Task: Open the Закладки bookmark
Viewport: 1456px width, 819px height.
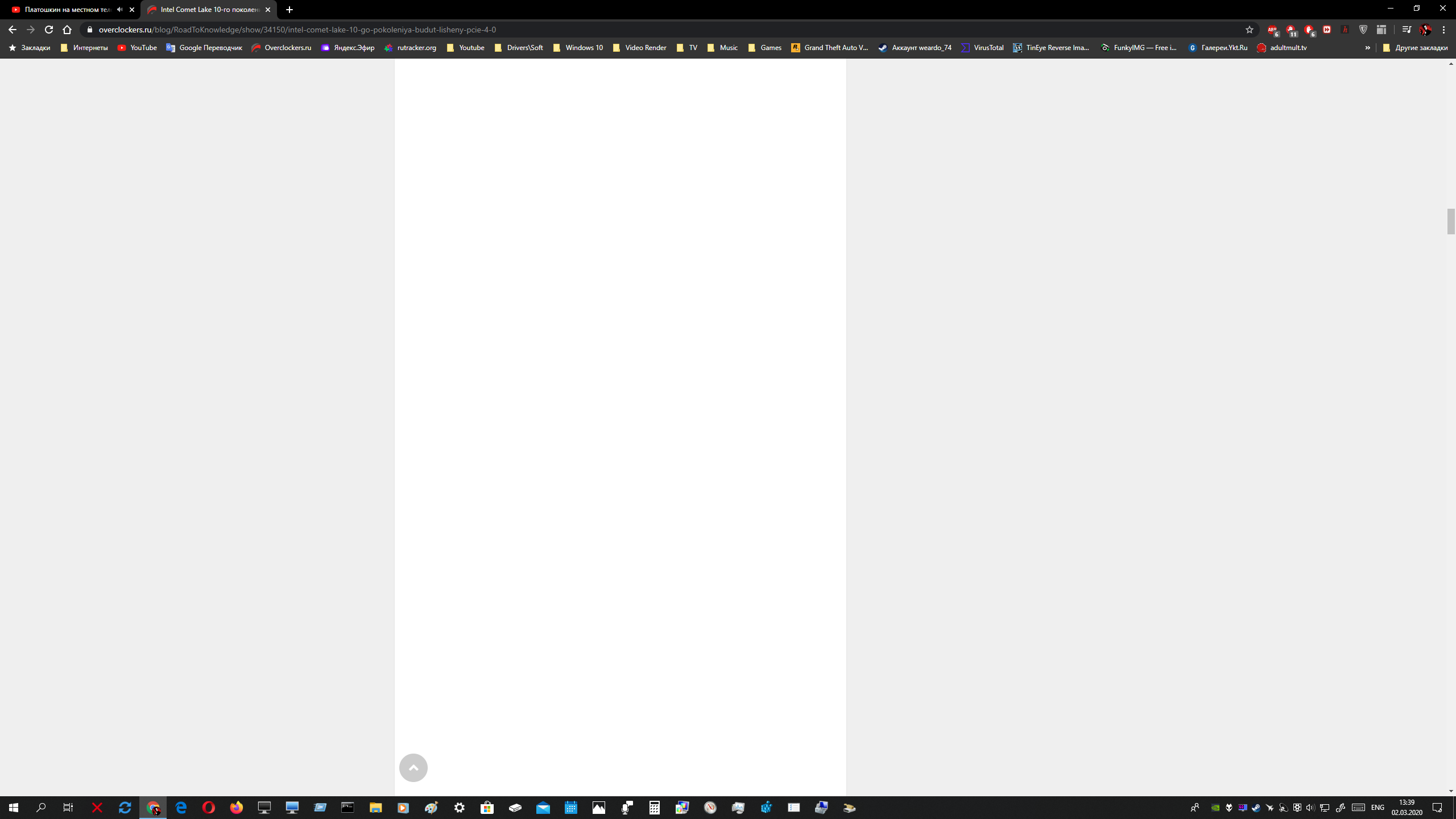Action: (30, 48)
